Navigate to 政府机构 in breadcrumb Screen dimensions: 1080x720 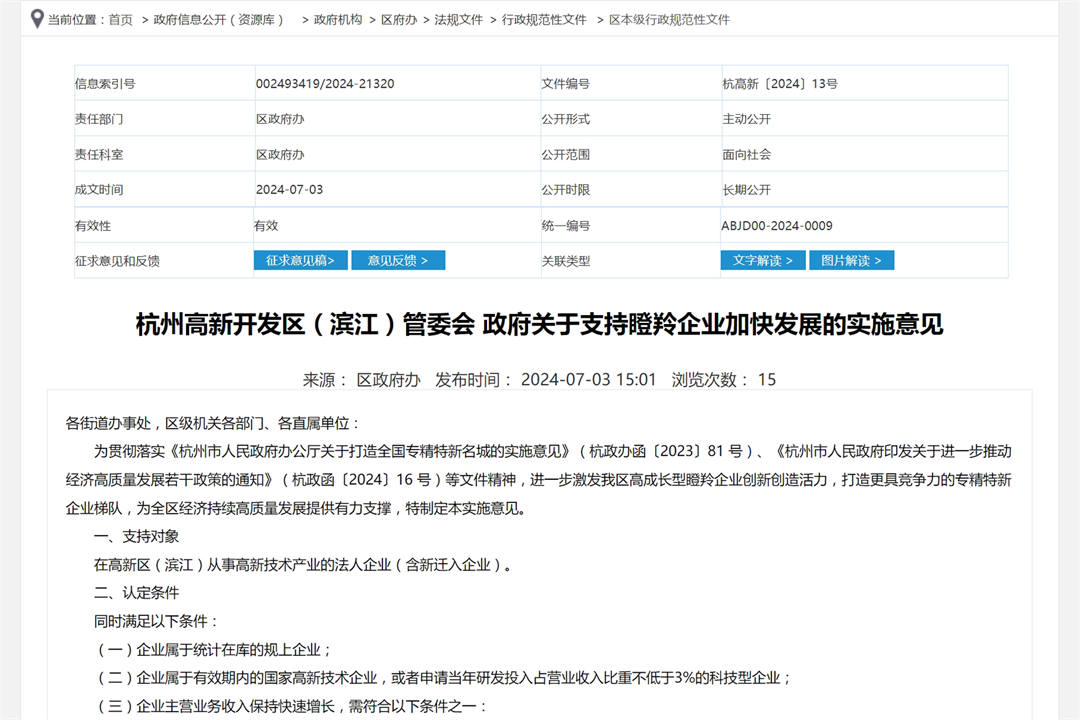pyautogui.click(x=338, y=20)
